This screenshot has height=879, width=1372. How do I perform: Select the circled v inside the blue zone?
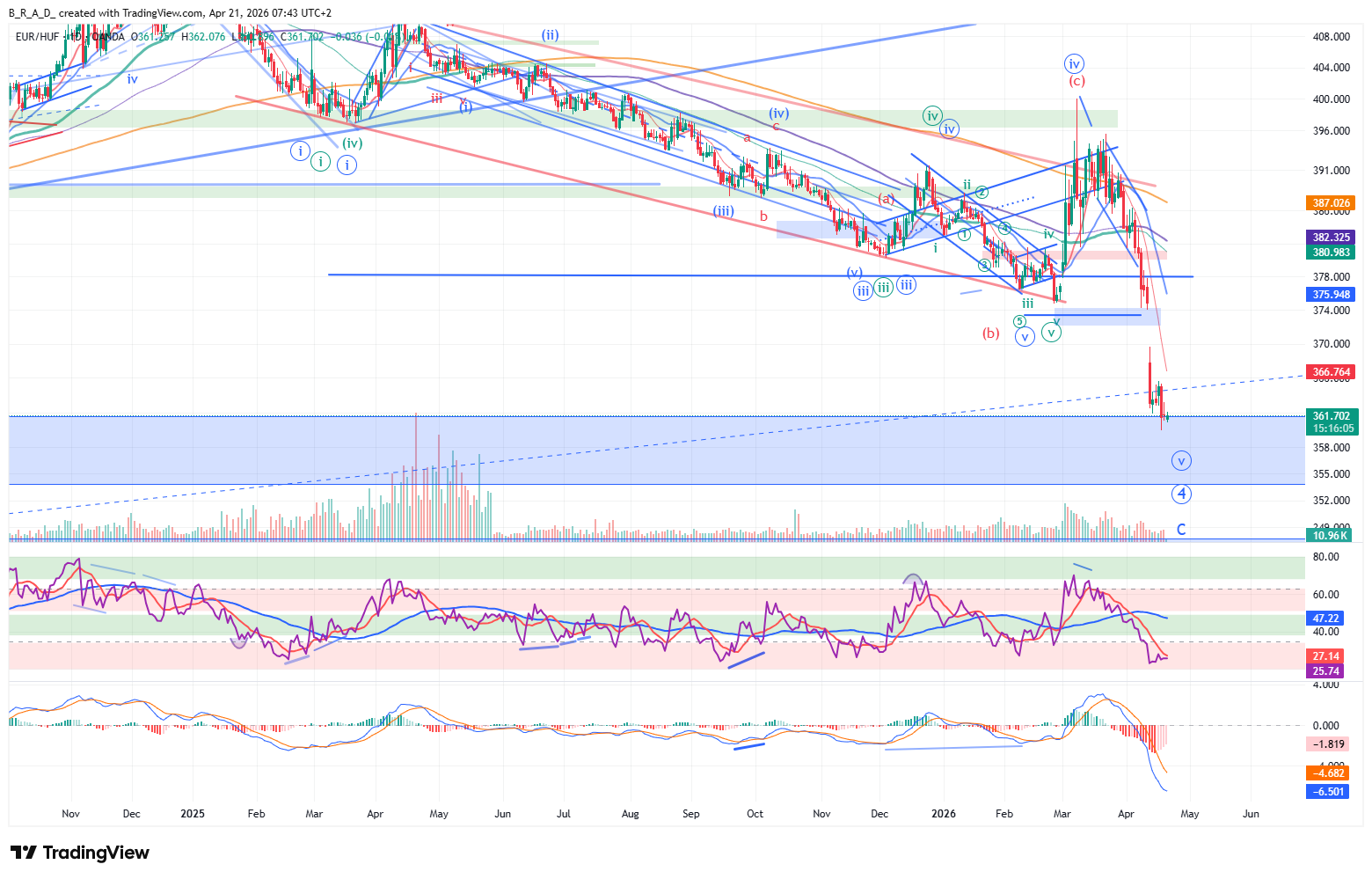(x=1181, y=460)
